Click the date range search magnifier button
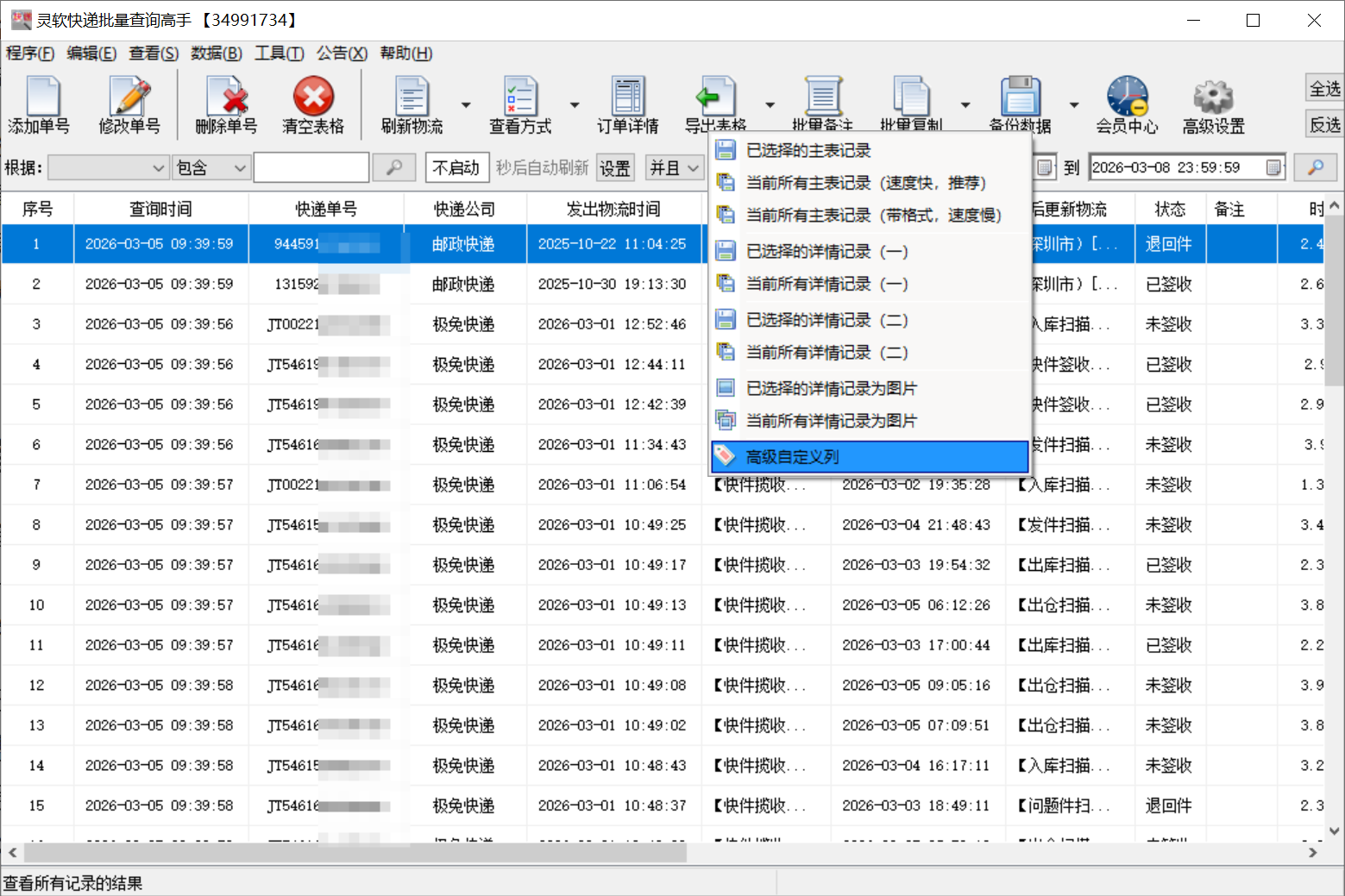The height and width of the screenshot is (896, 1345). [x=1316, y=167]
